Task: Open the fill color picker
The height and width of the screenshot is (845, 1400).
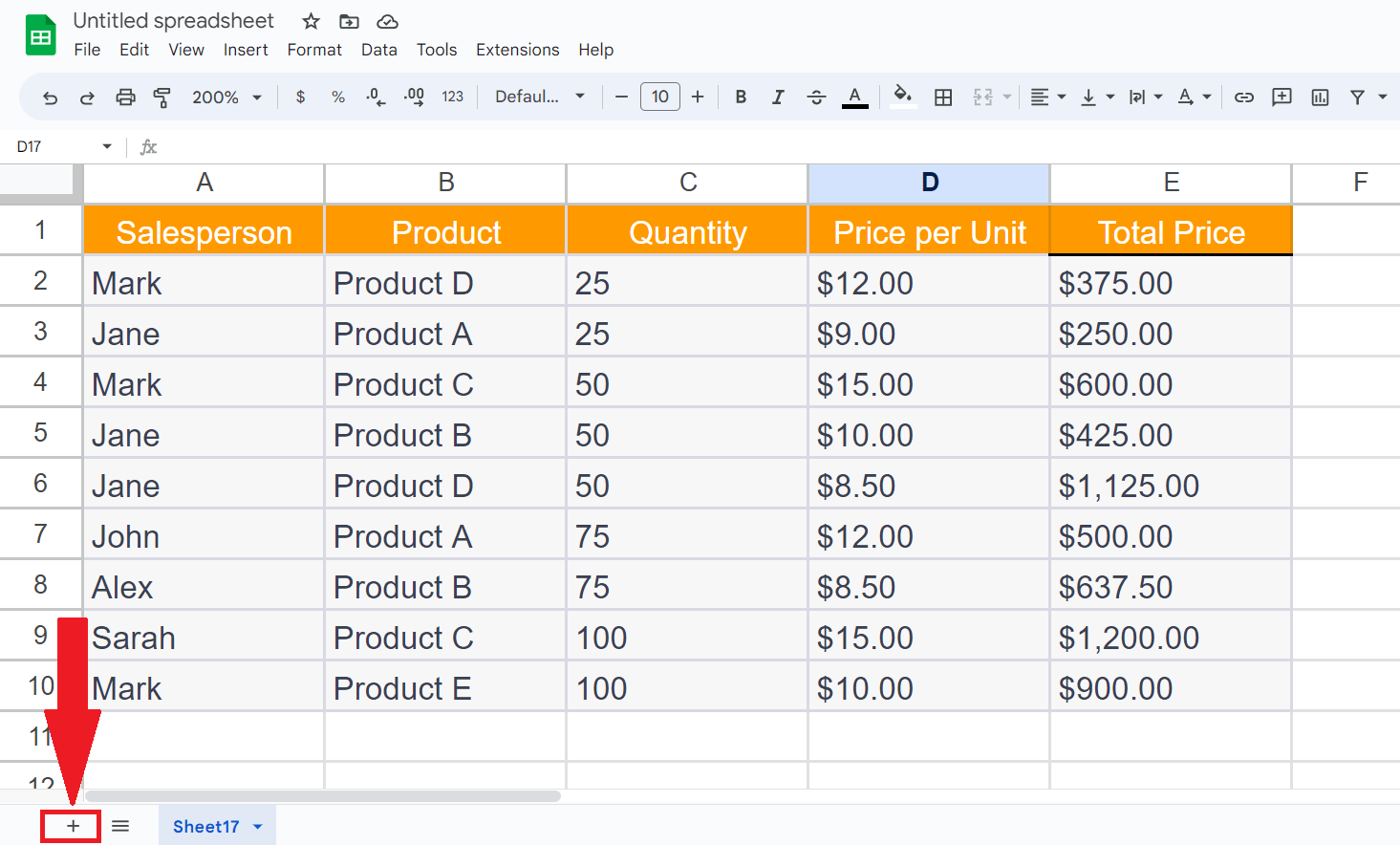Action: (x=901, y=97)
